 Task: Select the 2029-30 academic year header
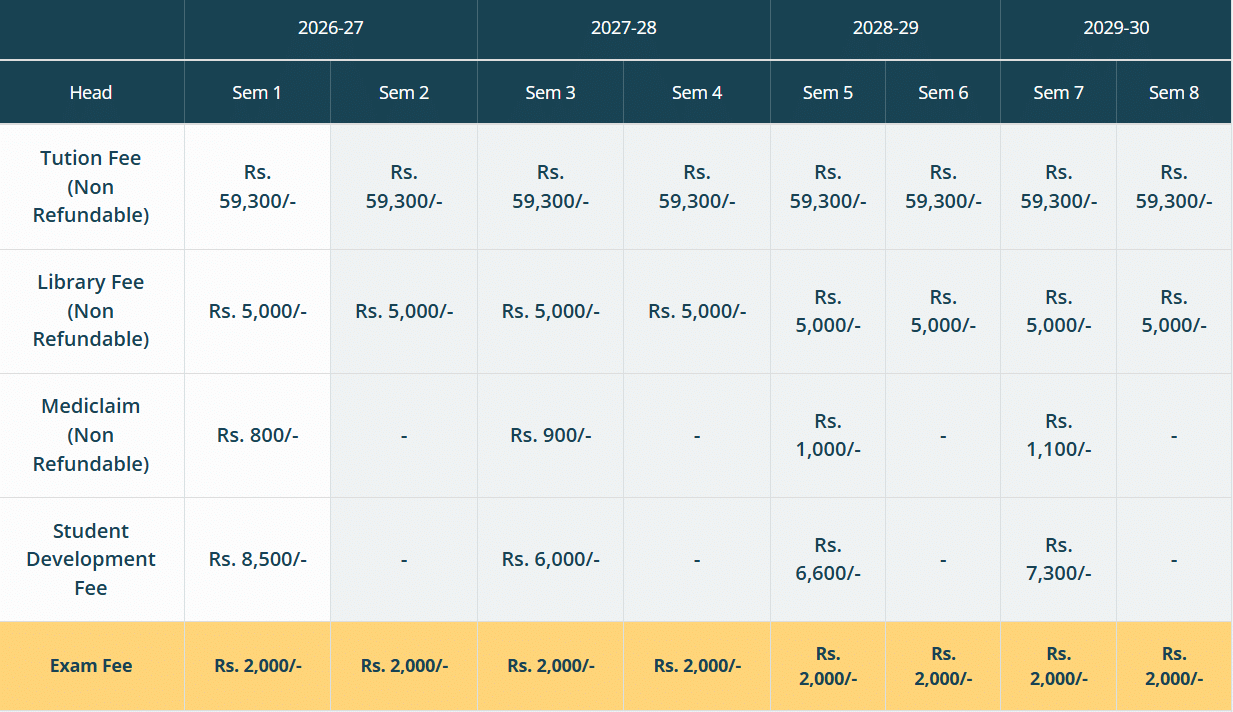1116,28
